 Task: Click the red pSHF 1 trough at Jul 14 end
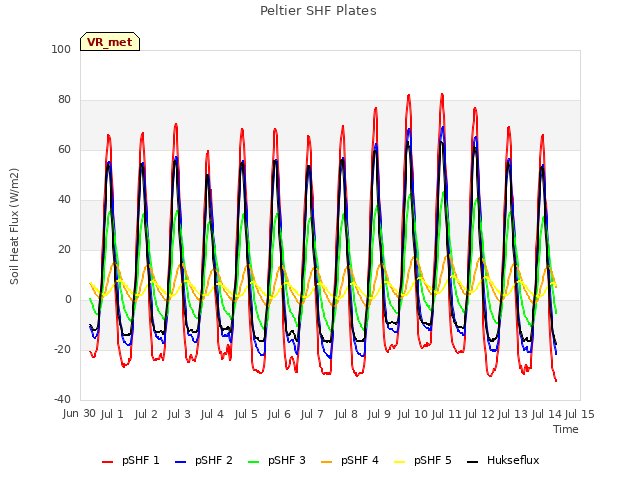pos(556,380)
